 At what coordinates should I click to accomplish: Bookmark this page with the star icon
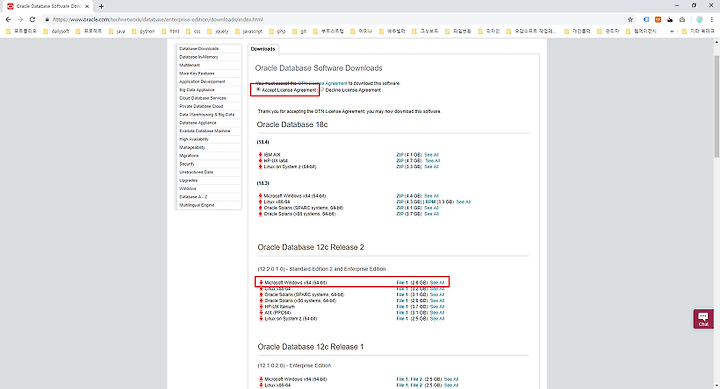coord(630,19)
